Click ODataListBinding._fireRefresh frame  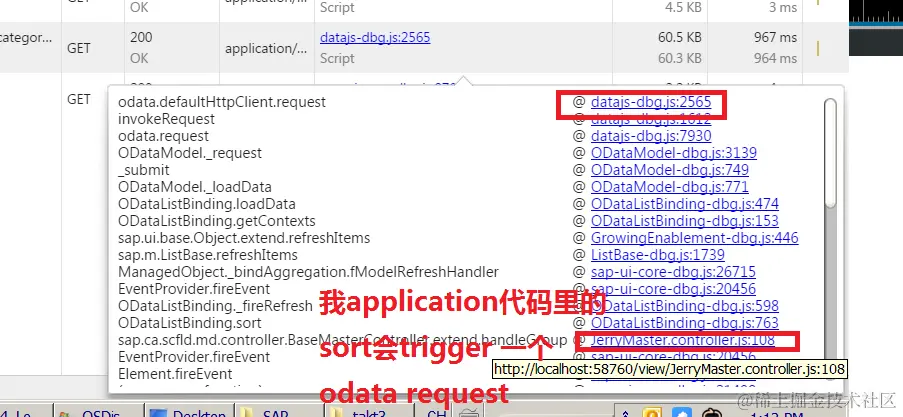click(x=215, y=306)
